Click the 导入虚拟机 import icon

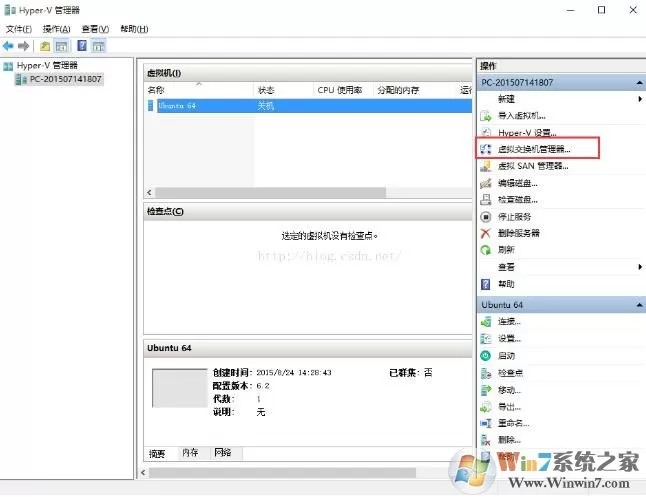pos(486,116)
